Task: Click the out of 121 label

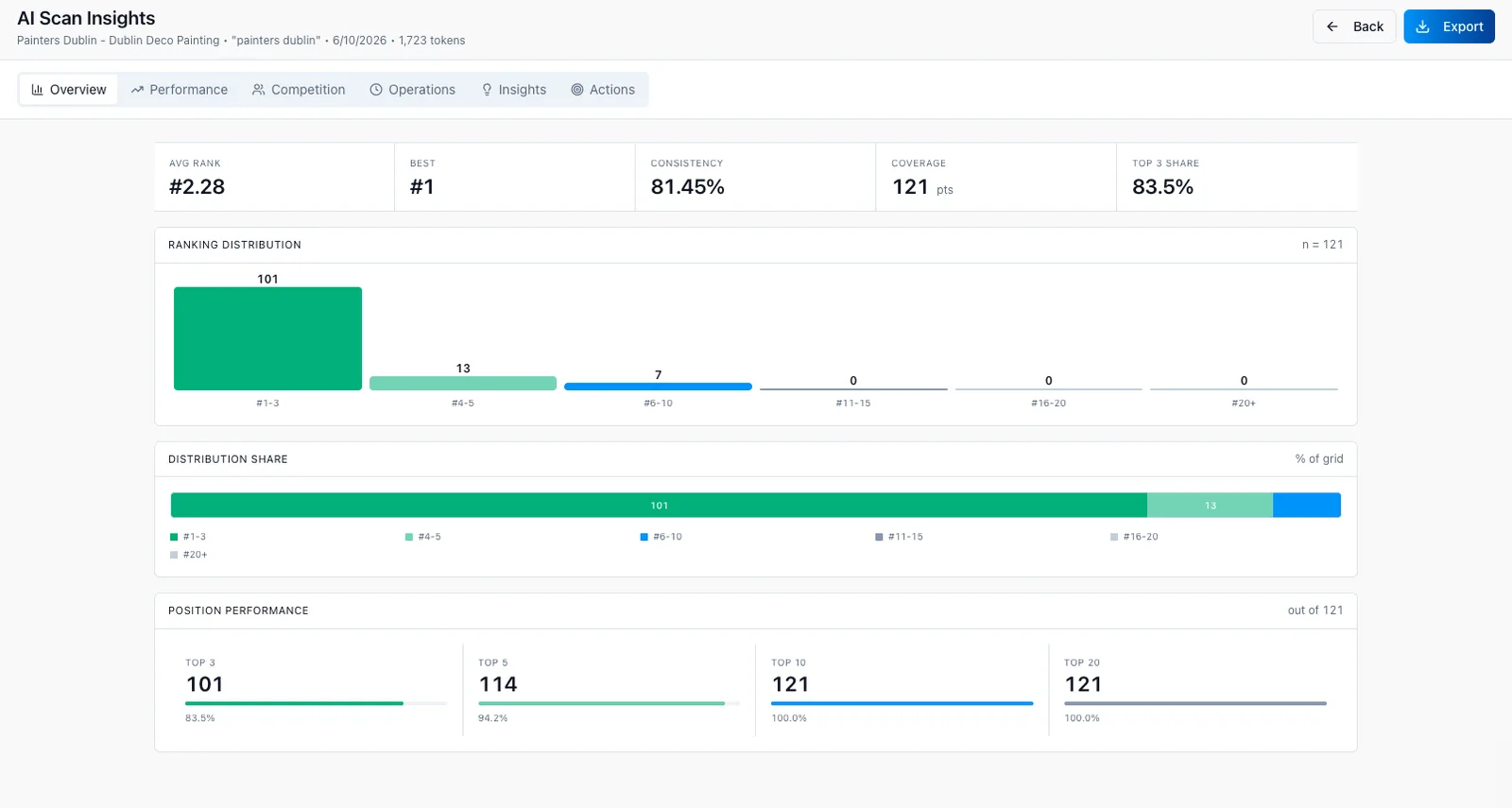Action: [x=1315, y=610]
